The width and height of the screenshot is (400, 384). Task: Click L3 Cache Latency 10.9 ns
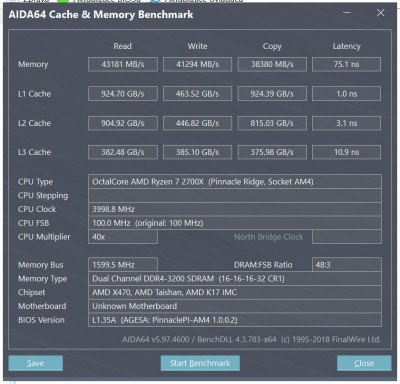click(x=346, y=152)
